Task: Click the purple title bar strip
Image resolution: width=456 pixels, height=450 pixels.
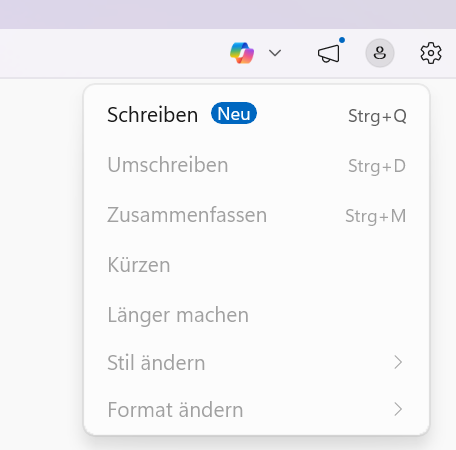Action: pos(228,14)
